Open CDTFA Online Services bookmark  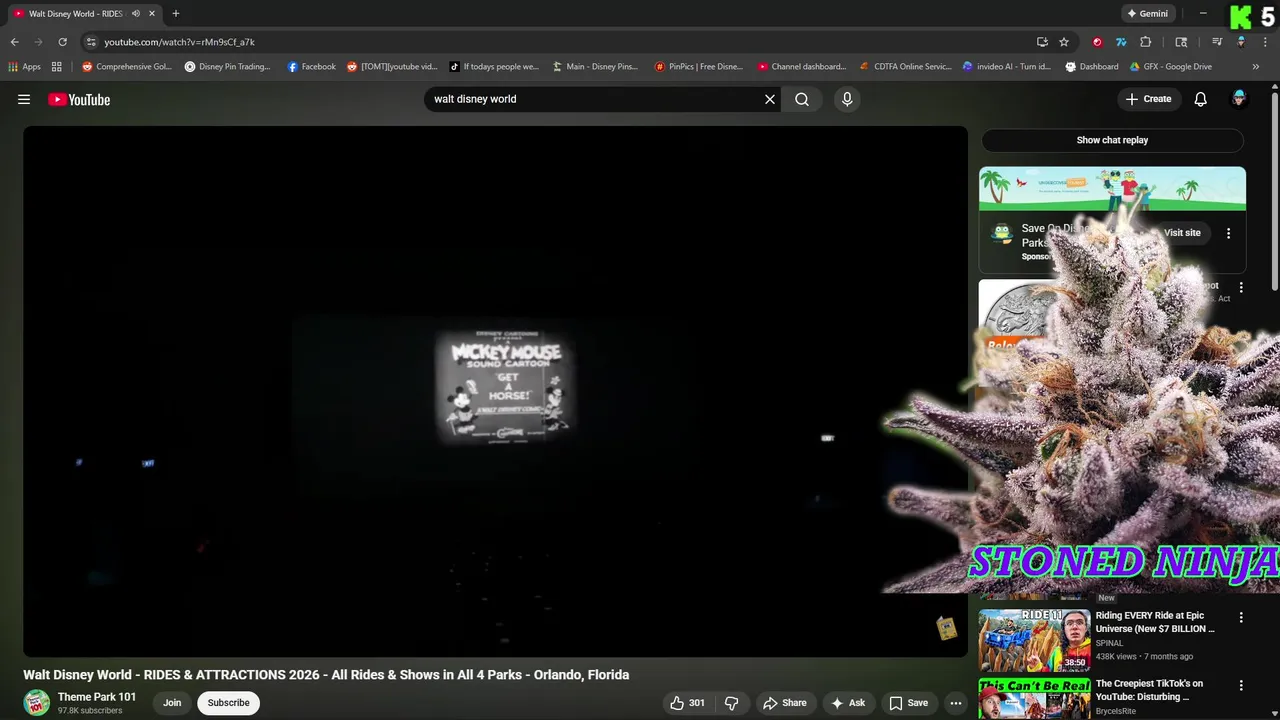point(905,67)
